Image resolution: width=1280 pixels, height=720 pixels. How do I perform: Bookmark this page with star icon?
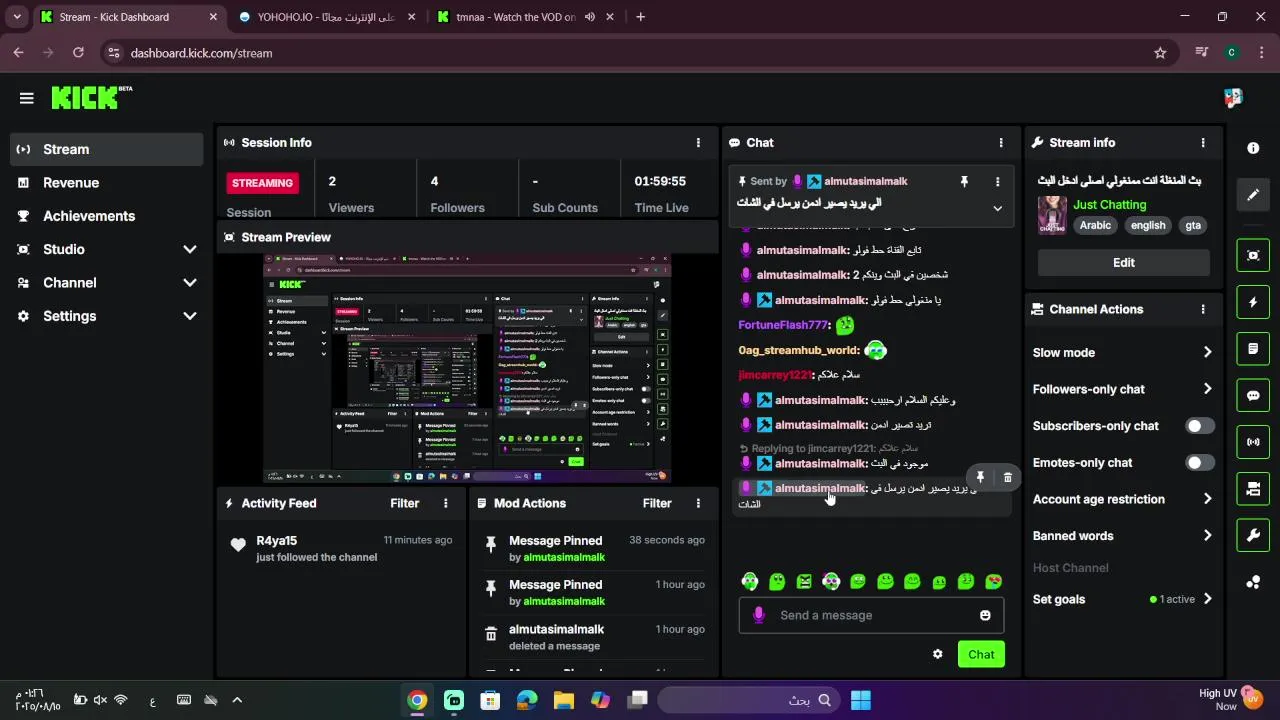[1160, 53]
